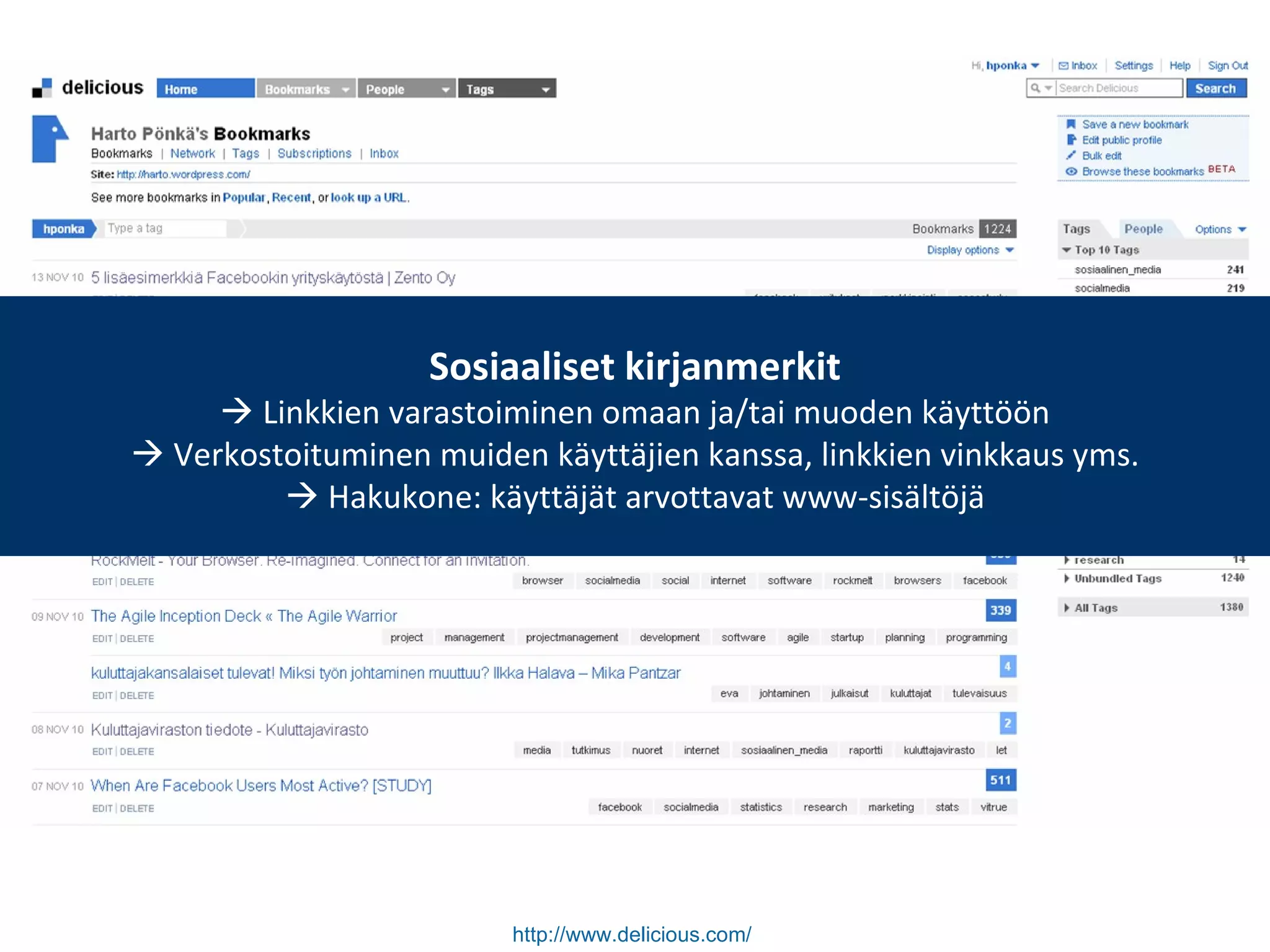Image resolution: width=1270 pixels, height=952 pixels.
Task: Click the agile tag
Action: point(797,638)
